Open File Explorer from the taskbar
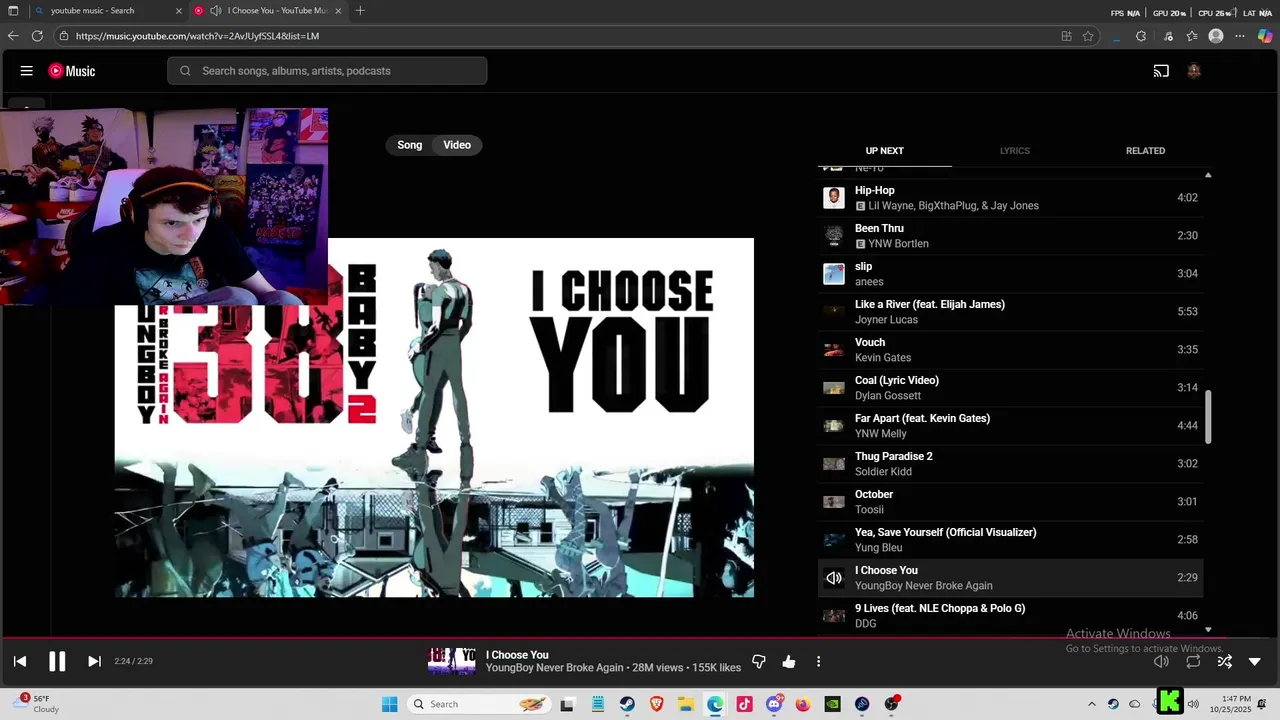This screenshot has width=1280, height=720. [x=686, y=704]
